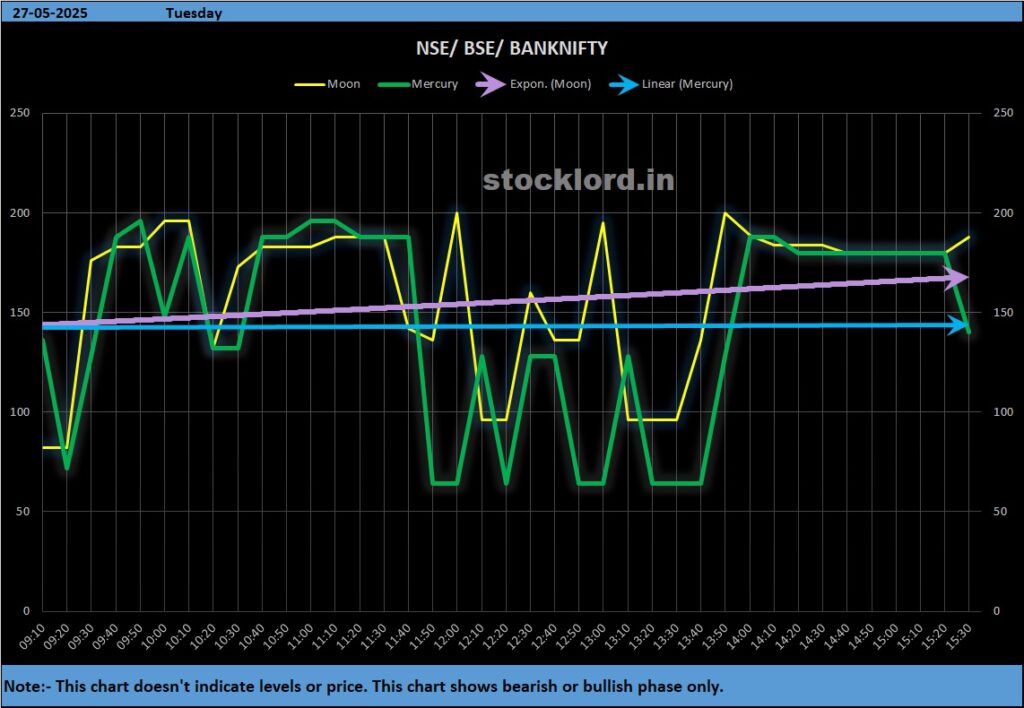Click the 15:30 time axis label

click(x=959, y=636)
